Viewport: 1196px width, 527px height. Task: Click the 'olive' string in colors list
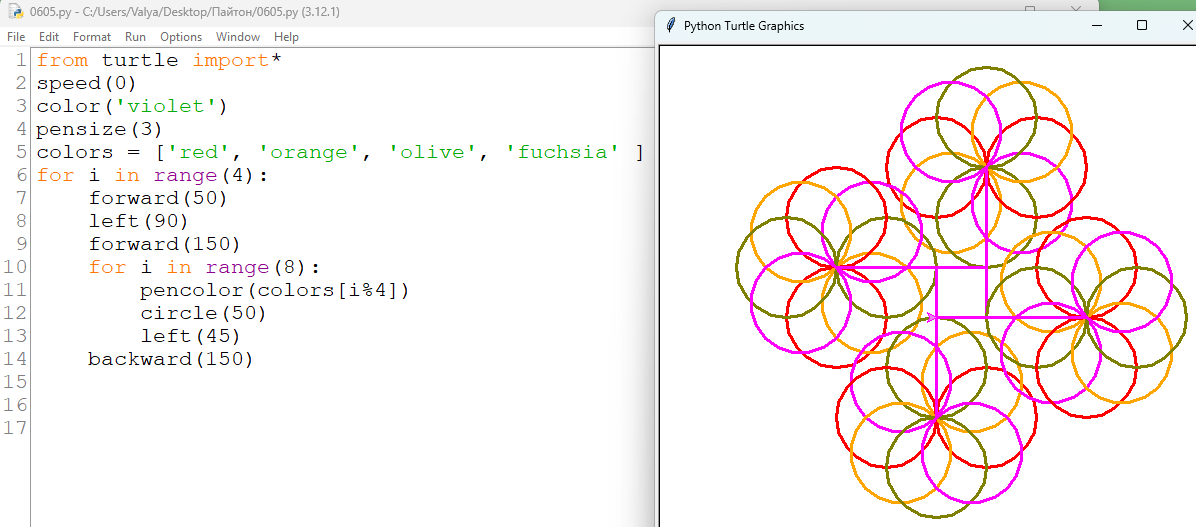pyautogui.click(x=434, y=152)
